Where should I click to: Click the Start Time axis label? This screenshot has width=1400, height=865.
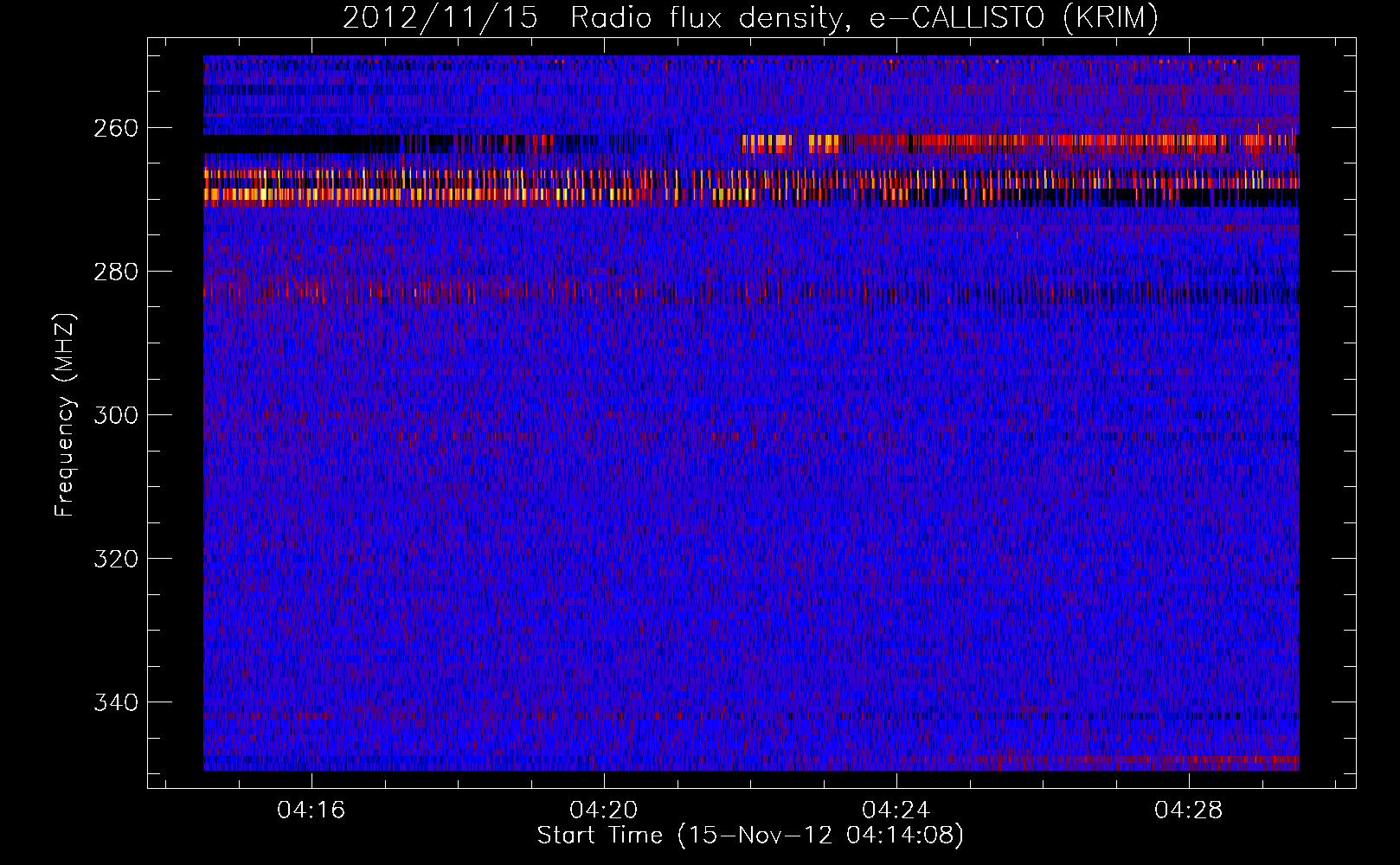pos(750,836)
